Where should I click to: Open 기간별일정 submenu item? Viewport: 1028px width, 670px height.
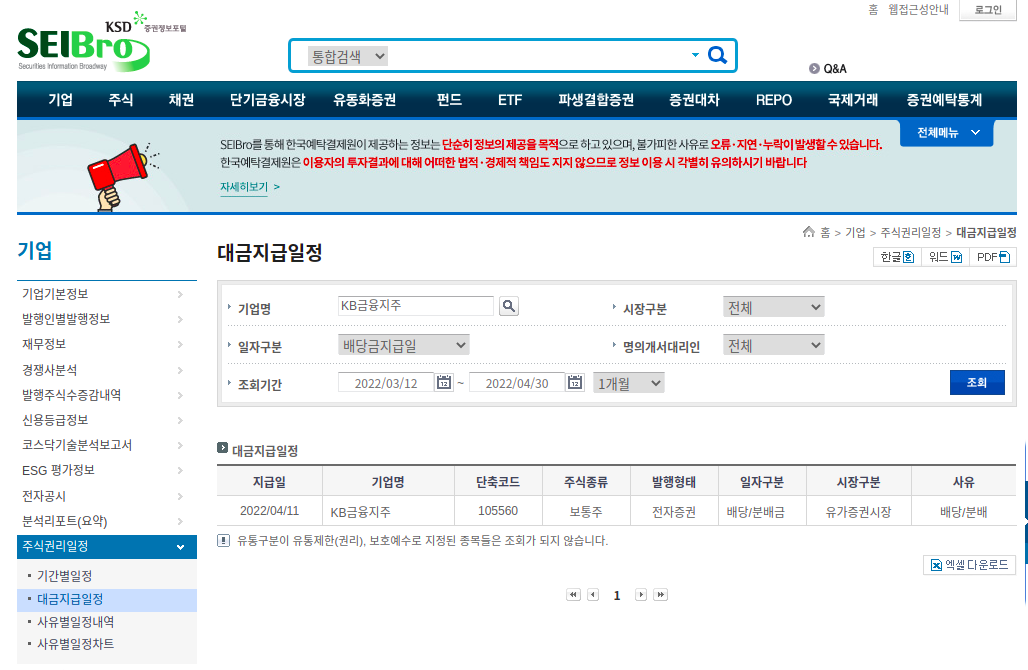coord(64,576)
